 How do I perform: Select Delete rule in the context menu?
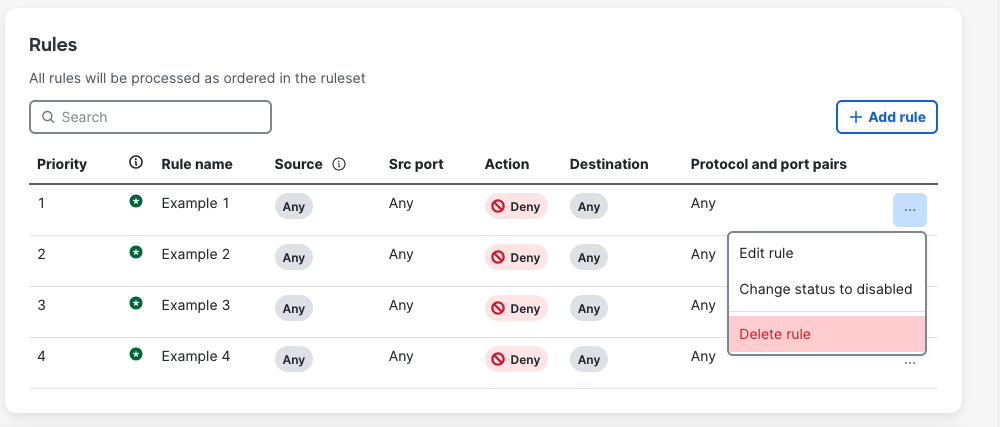click(774, 334)
